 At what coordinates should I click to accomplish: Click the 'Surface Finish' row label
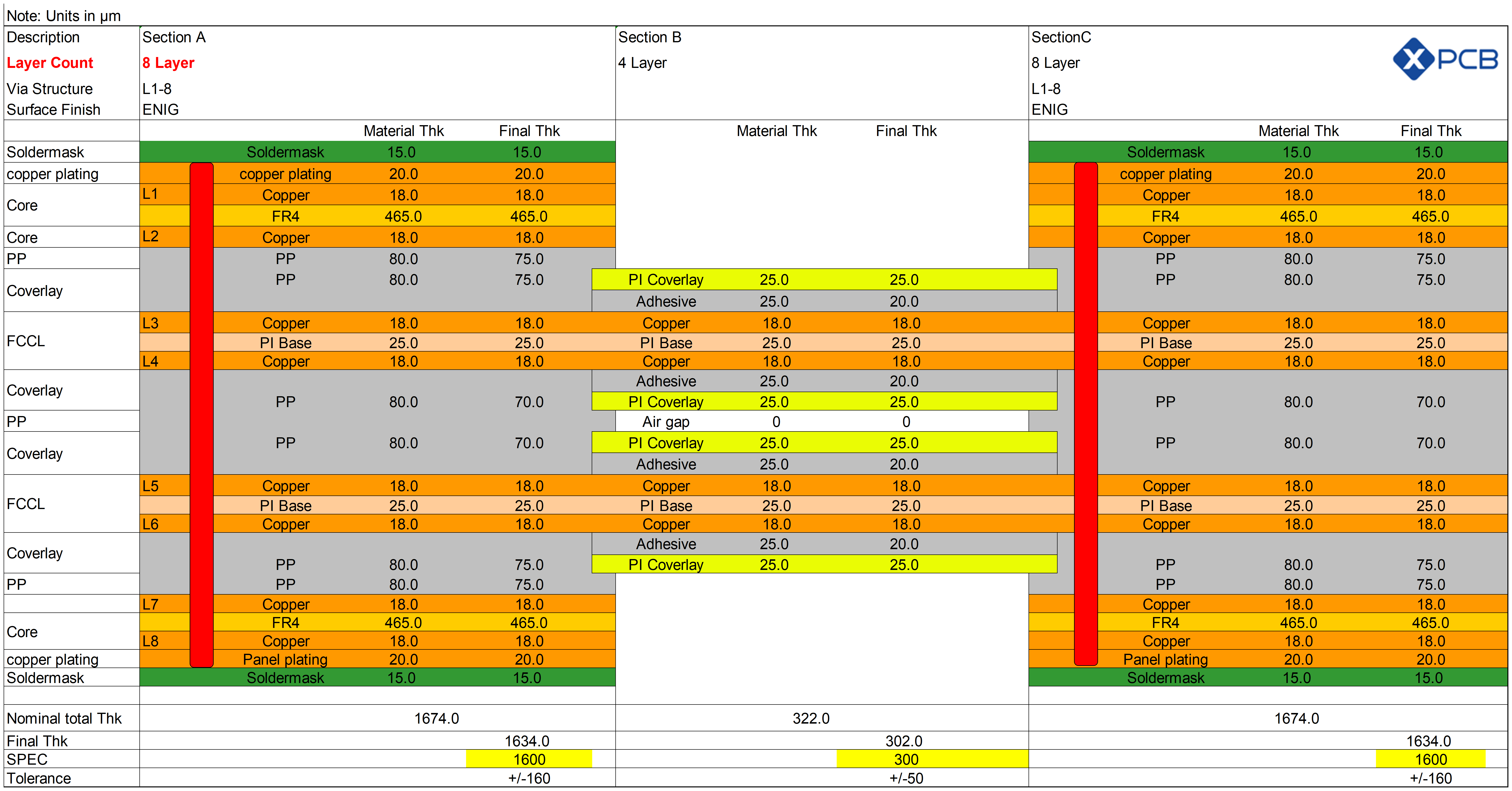pos(53,110)
